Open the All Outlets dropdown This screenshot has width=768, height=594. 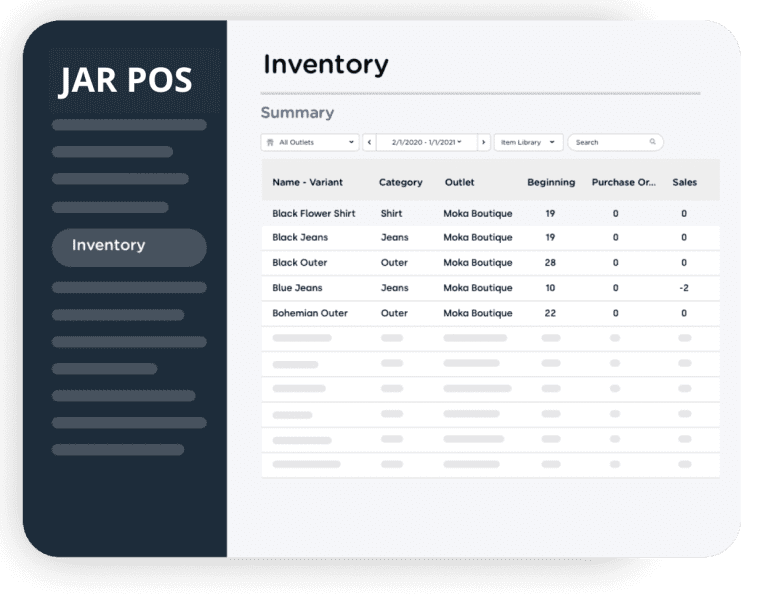[310, 142]
